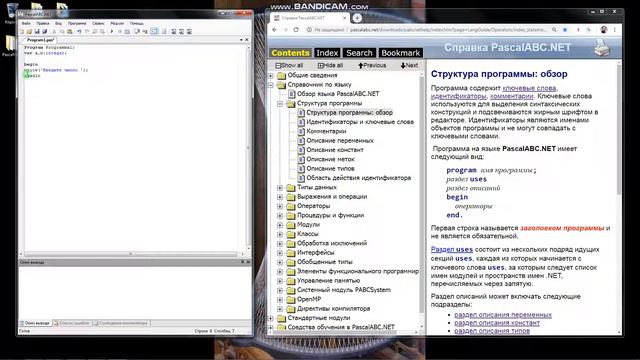Click the Copy icon in PascalABC toolbar
This screenshot has height=360, width=640.
(62, 31)
